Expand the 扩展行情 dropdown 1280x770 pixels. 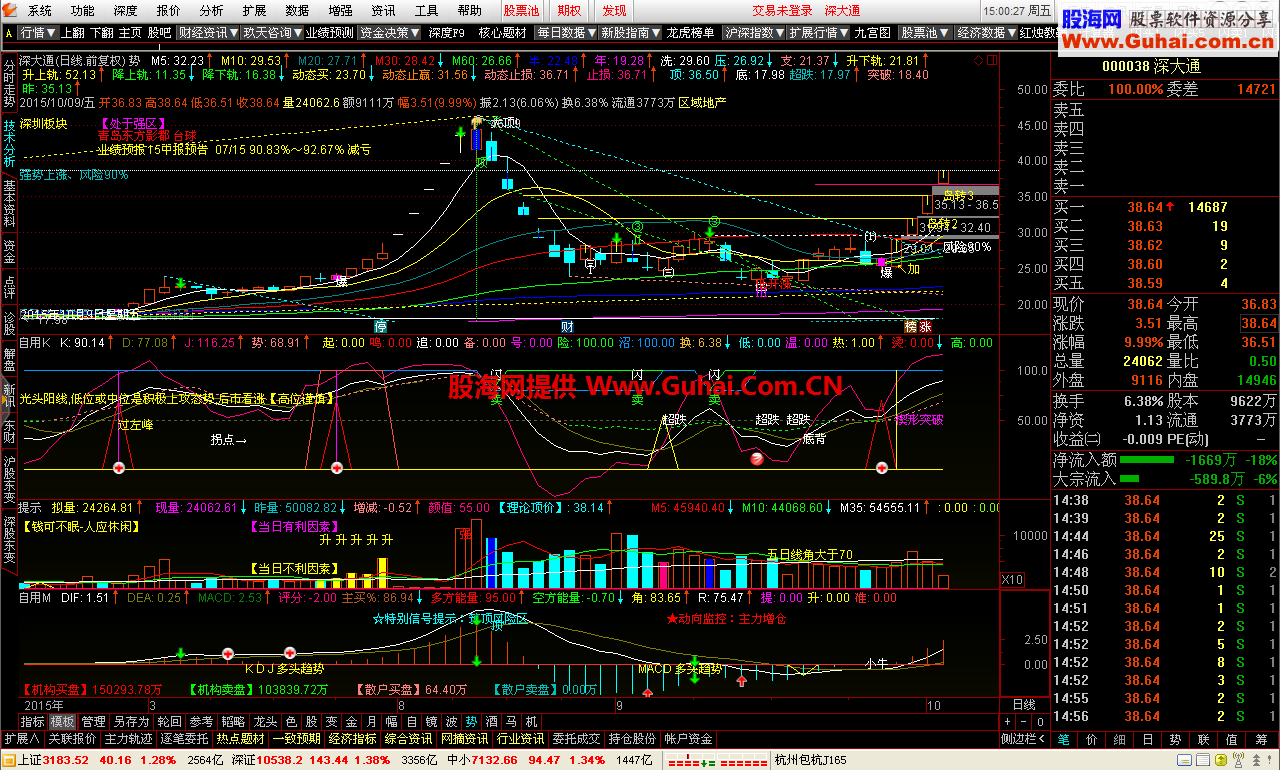pos(819,32)
